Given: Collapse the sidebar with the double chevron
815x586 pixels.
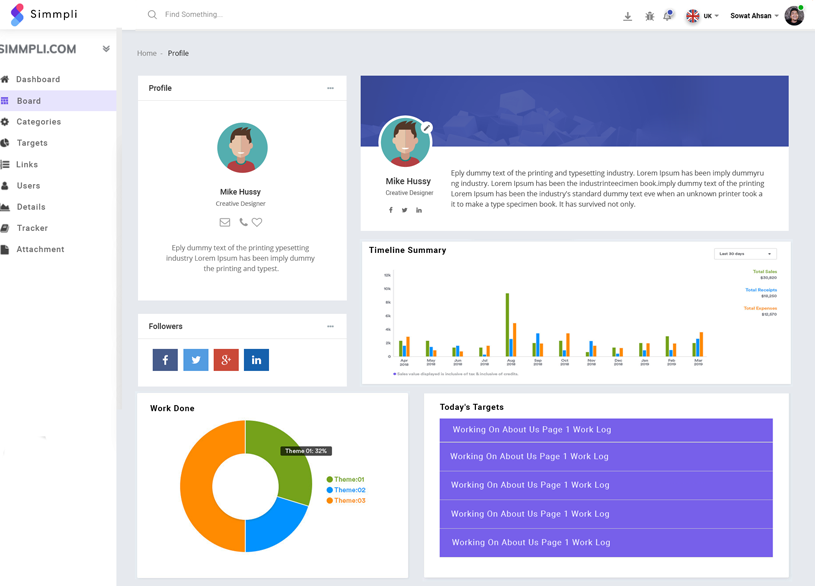Looking at the screenshot, I should [x=106, y=49].
